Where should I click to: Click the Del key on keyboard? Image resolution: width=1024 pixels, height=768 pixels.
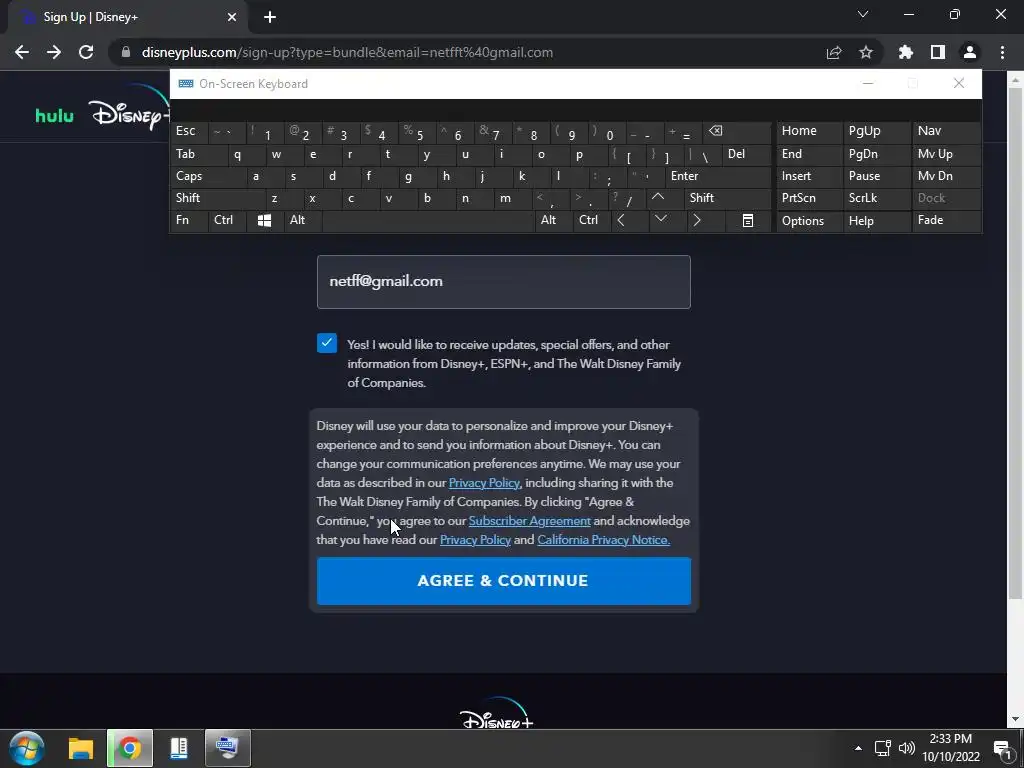point(747,154)
